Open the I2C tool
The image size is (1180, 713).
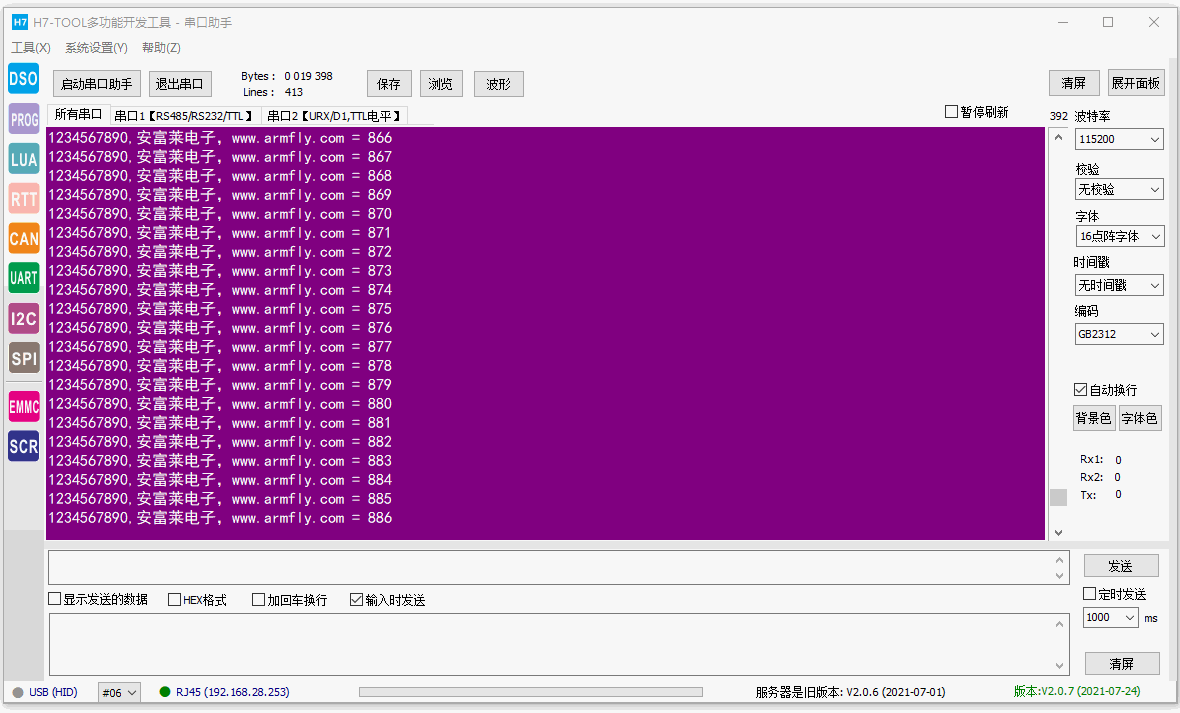(23, 318)
